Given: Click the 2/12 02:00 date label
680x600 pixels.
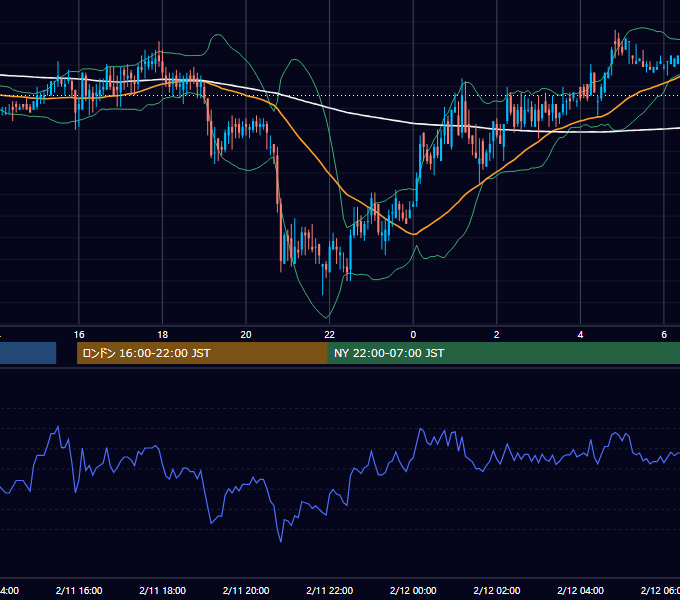Looking at the screenshot, I should [497, 590].
